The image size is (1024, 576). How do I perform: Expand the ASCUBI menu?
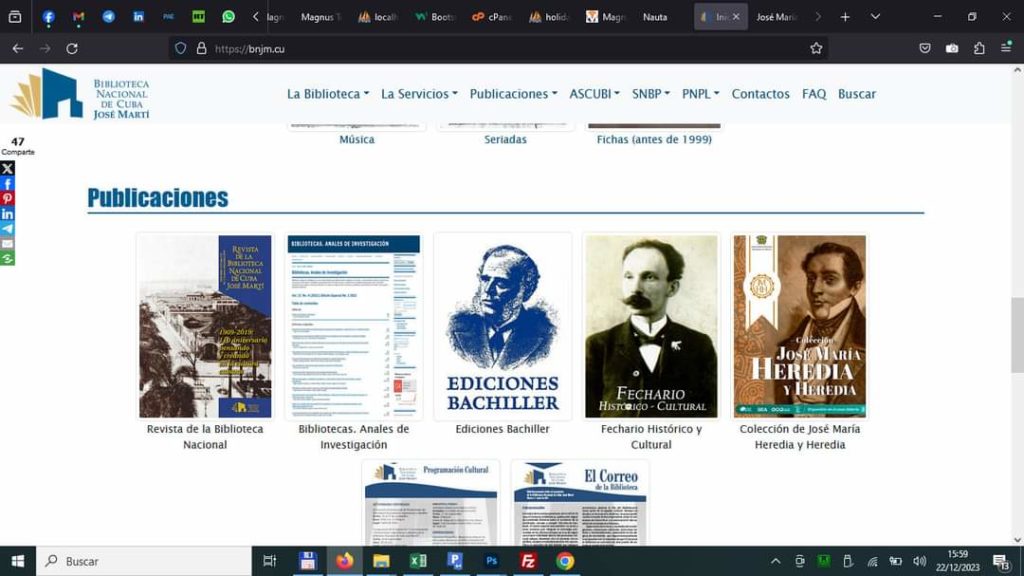pyautogui.click(x=594, y=94)
